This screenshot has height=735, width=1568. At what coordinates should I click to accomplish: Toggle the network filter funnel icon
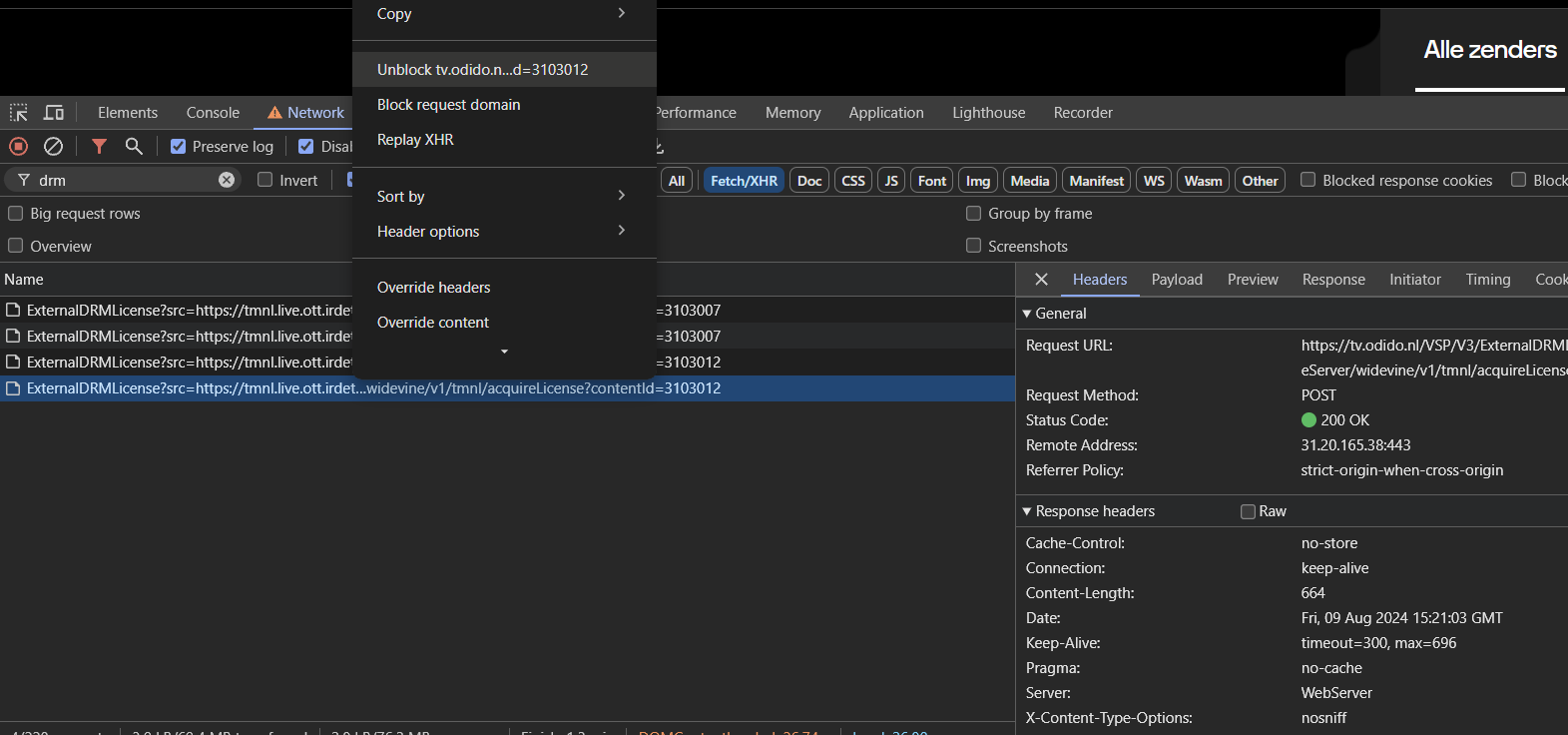(x=99, y=146)
